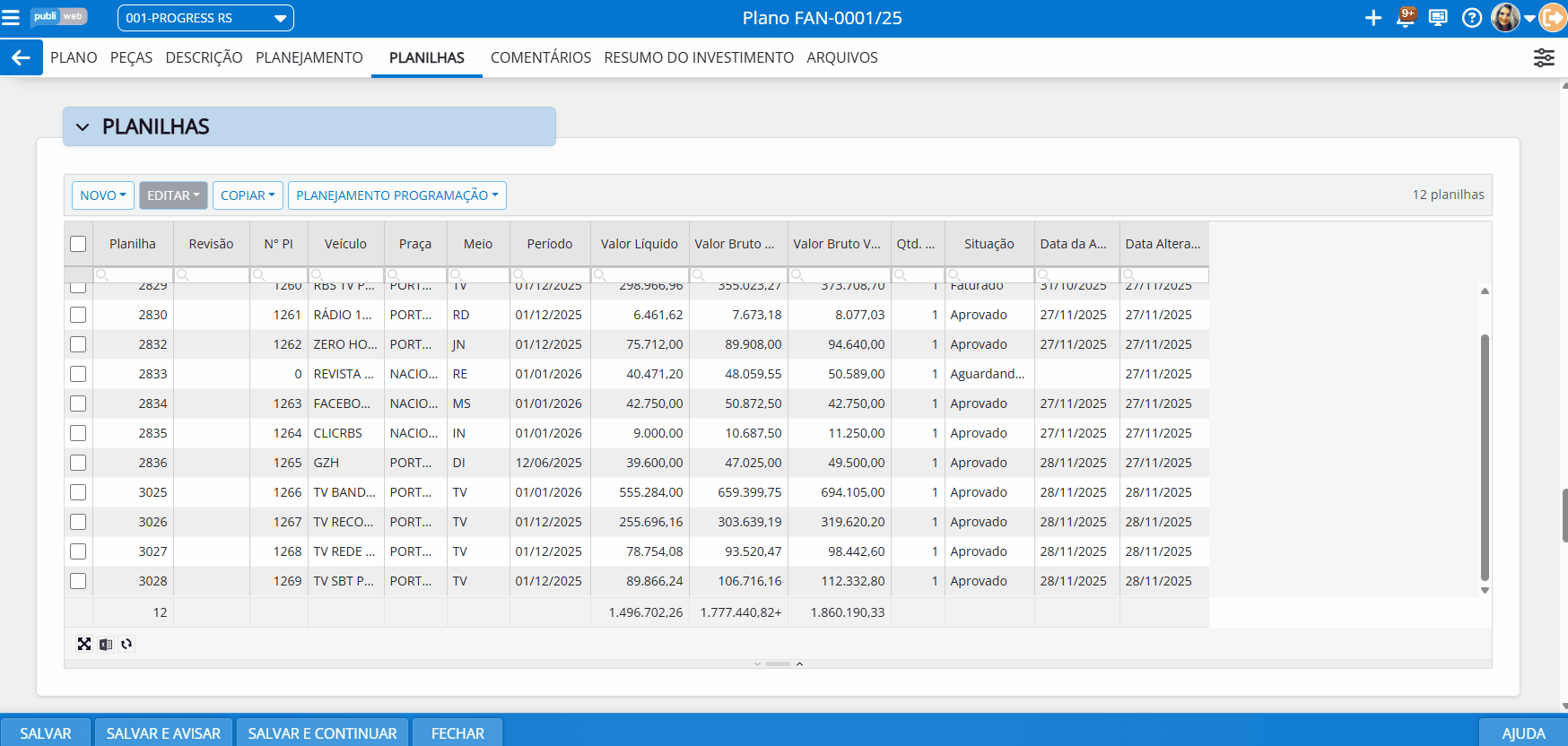1568x746 pixels.
Task: Click the plus add icon in header
Action: [1372, 18]
